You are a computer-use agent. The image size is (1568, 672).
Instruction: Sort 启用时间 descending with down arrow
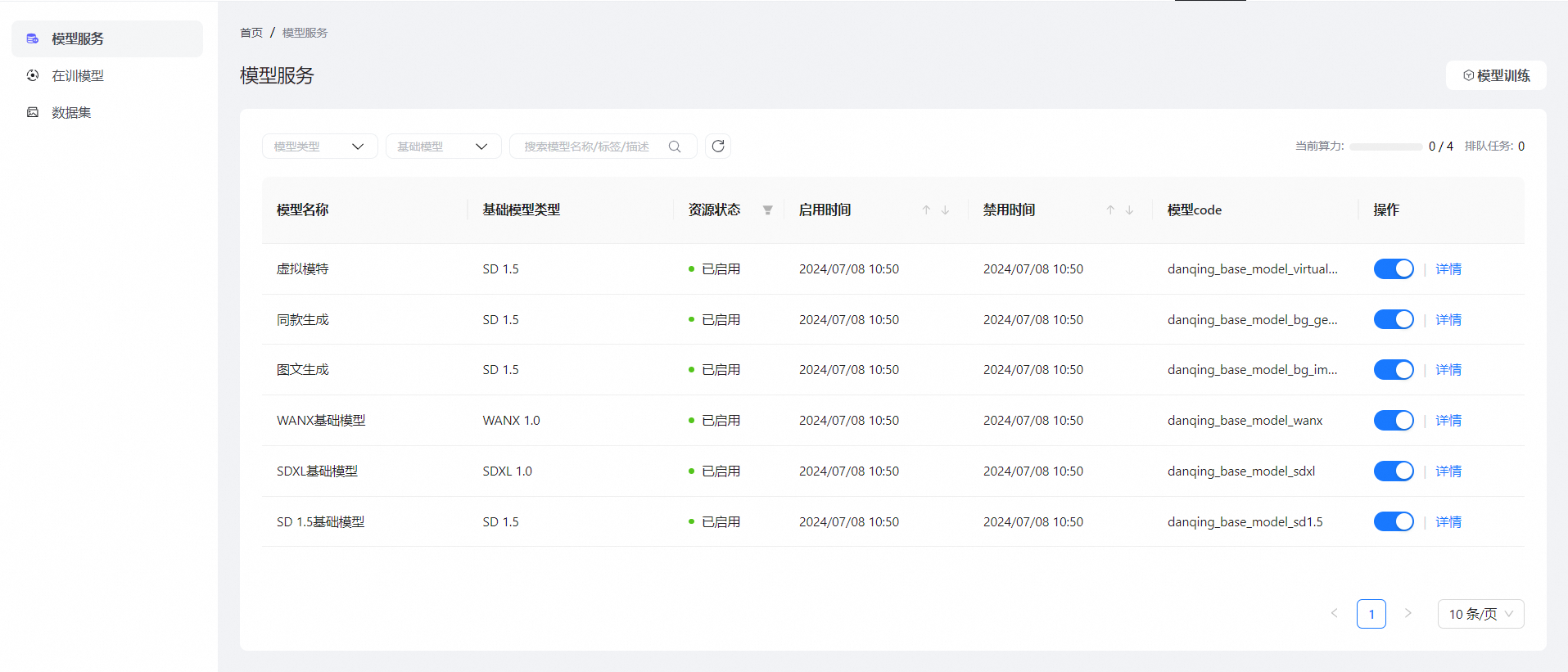click(945, 210)
